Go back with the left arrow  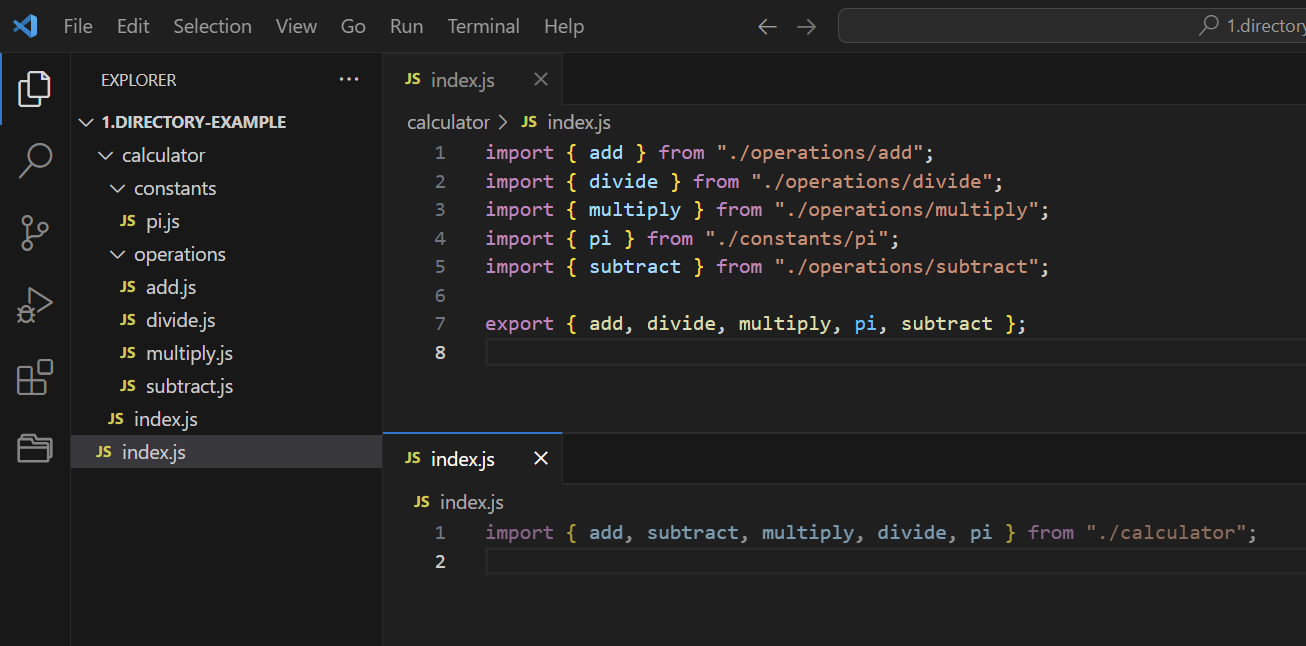pyautogui.click(x=767, y=27)
